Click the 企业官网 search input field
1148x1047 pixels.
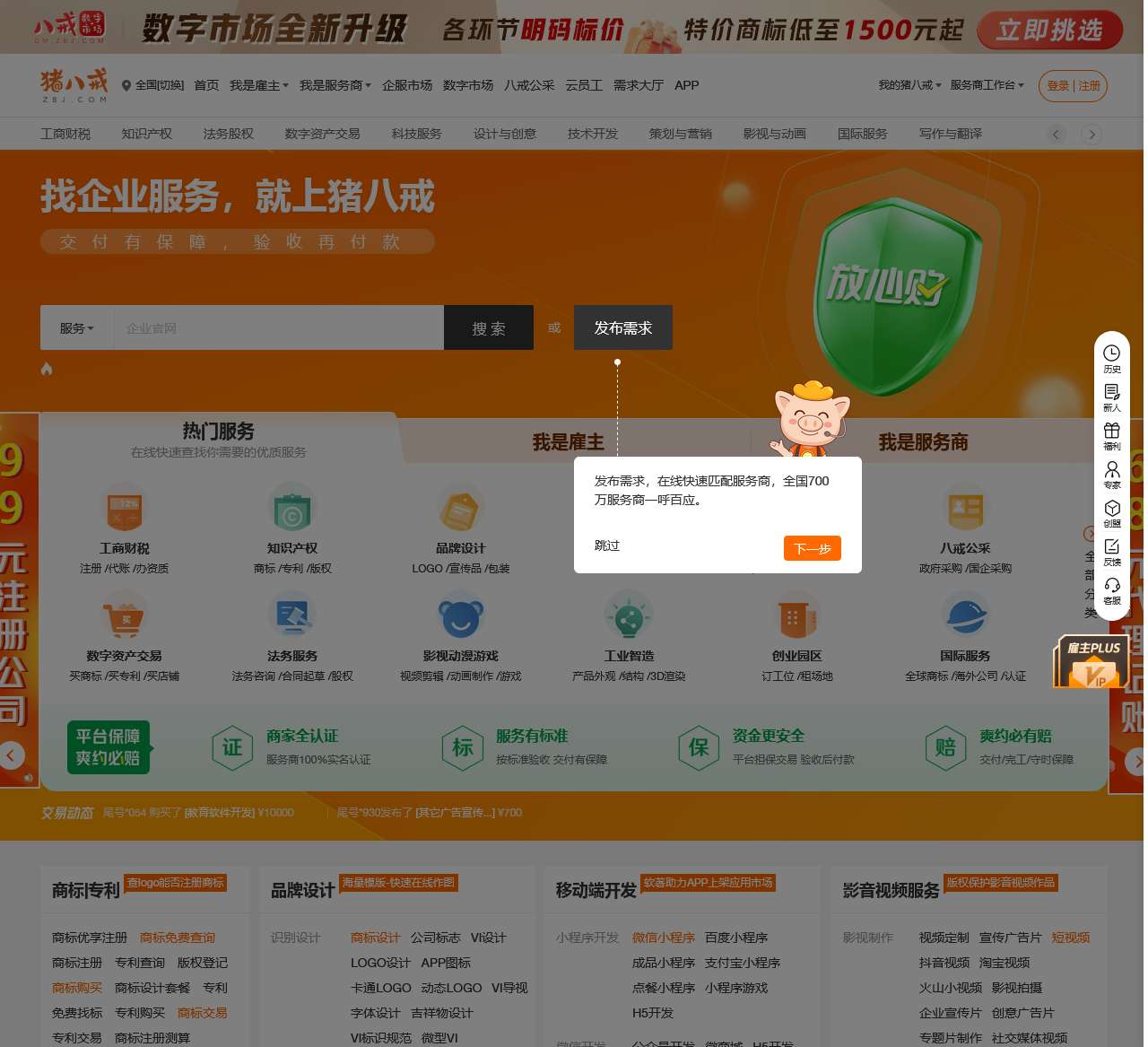(x=279, y=328)
